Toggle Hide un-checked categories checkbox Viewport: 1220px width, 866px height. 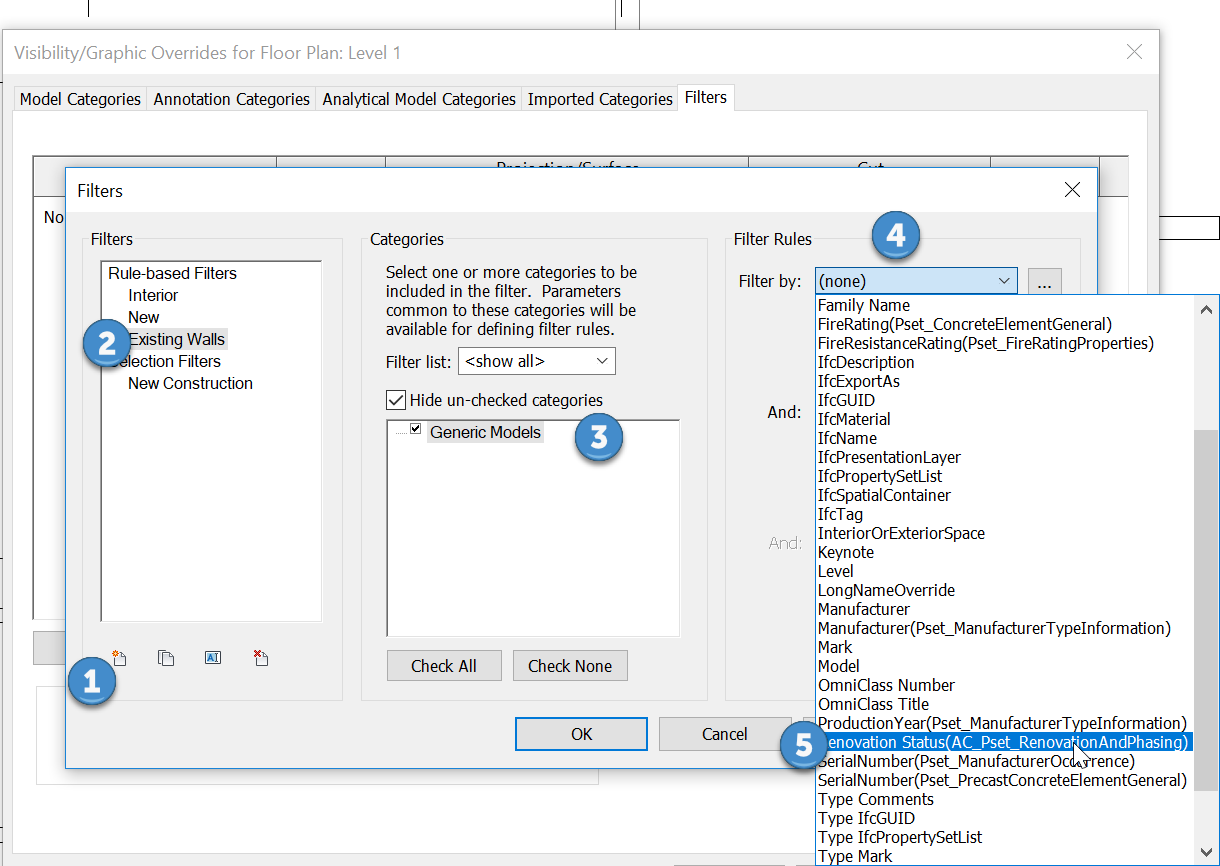pos(396,400)
